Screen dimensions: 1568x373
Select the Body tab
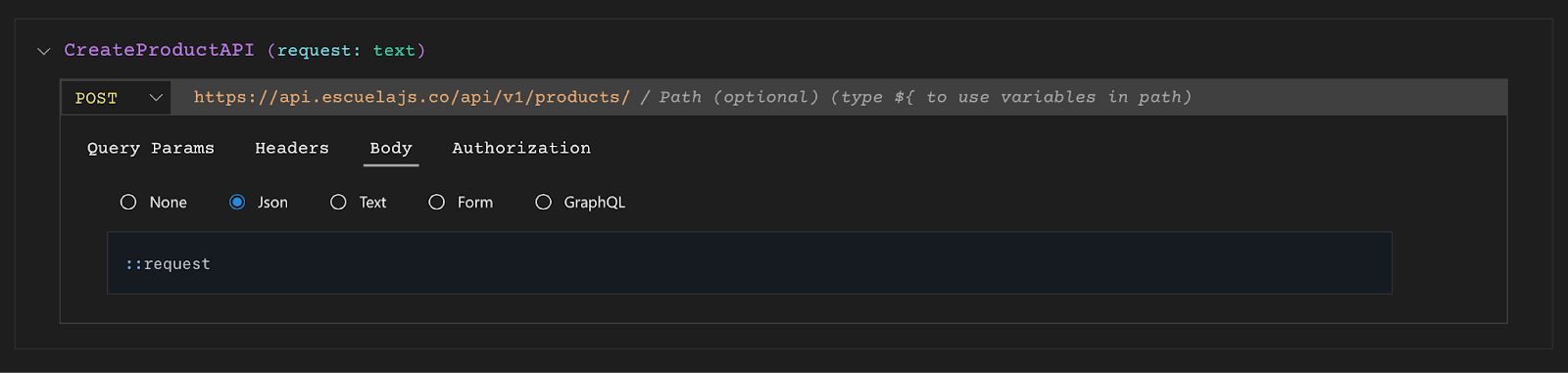click(x=391, y=149)
